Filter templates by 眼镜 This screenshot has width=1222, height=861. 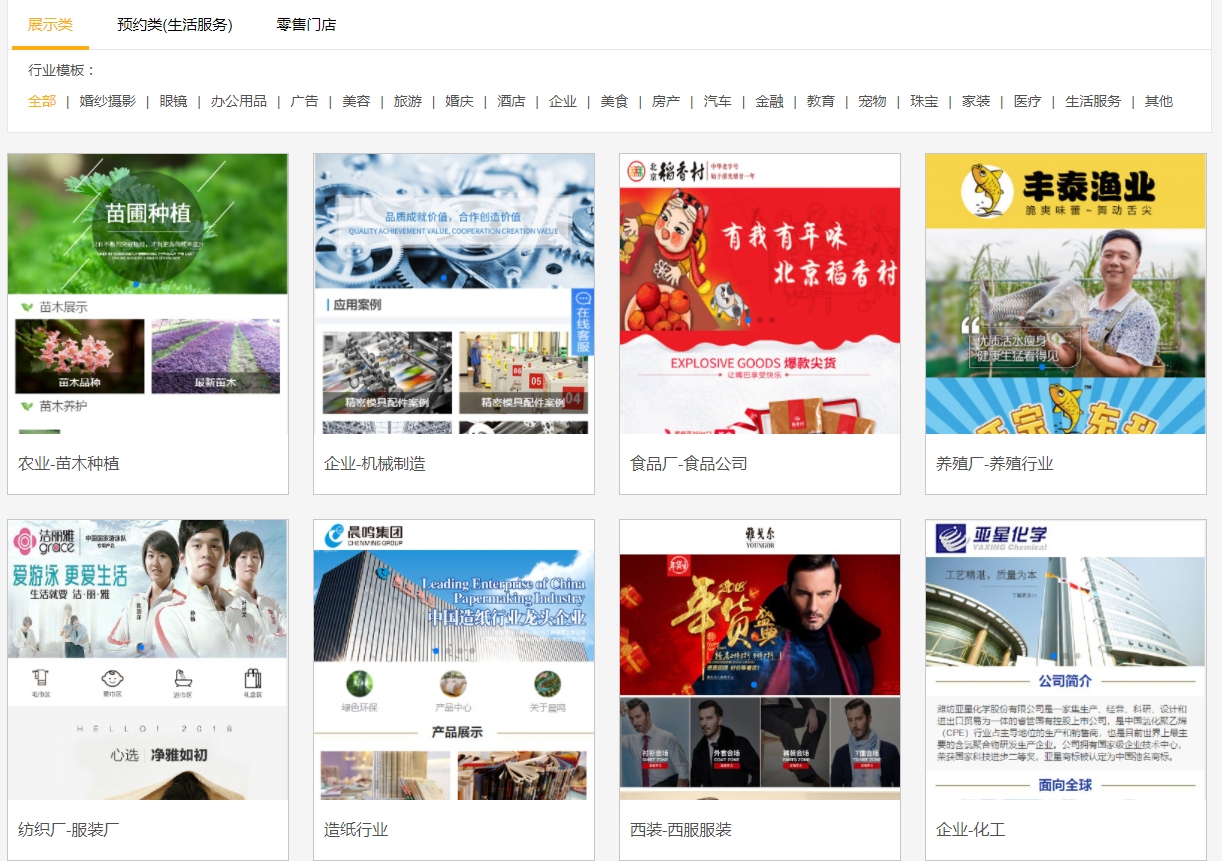coord(173,101)
